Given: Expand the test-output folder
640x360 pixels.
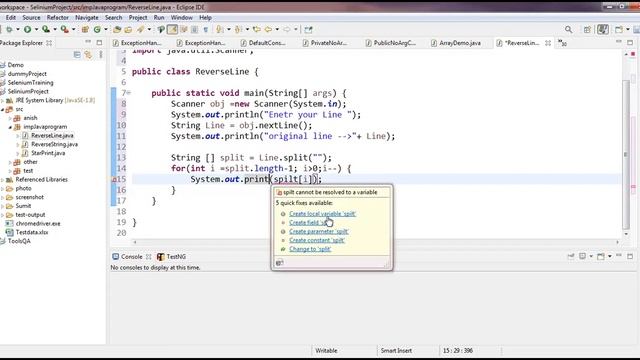Looking at the screenshot, I should [2, 215].
